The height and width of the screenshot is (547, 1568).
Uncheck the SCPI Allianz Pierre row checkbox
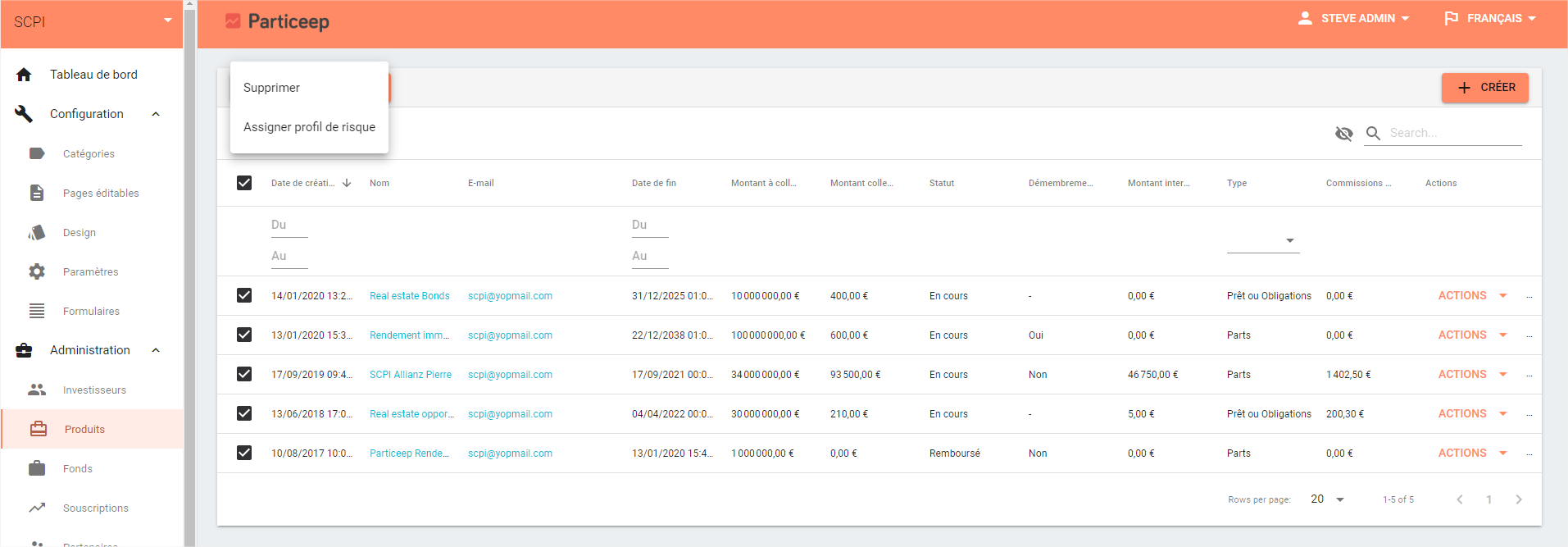coord(244,374)
